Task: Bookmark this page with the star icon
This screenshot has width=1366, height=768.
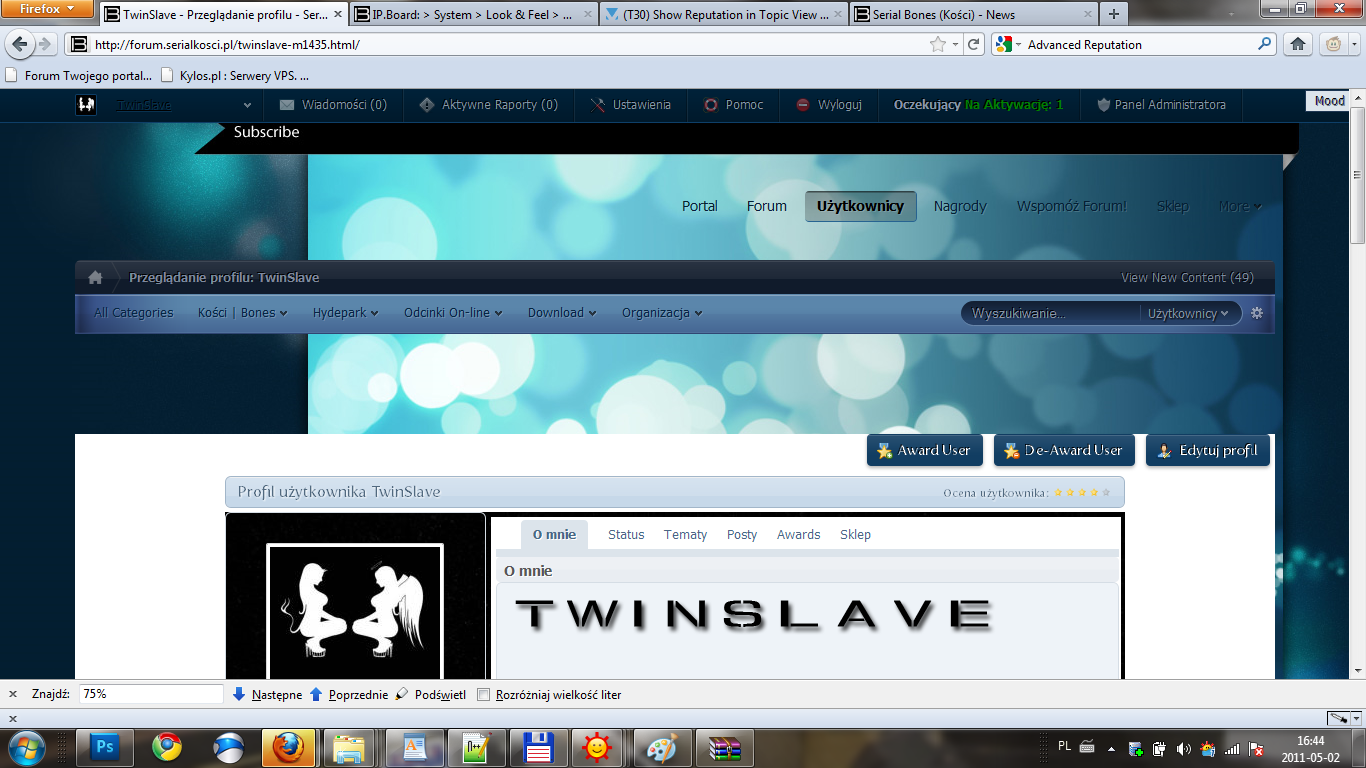Action: (937, 44)
